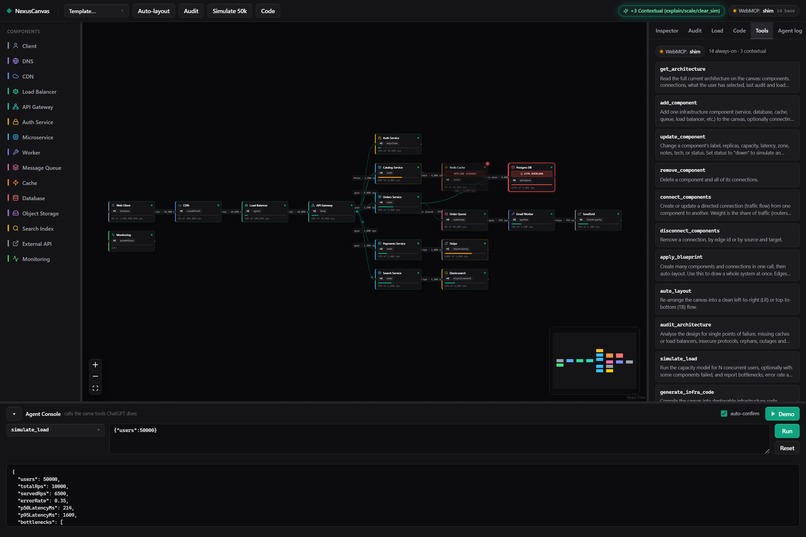Image resolution: width=806 pixels, height=537 pixels.
Task: Select the Web Client node on canvas
Action: click(x=132, y=212)
